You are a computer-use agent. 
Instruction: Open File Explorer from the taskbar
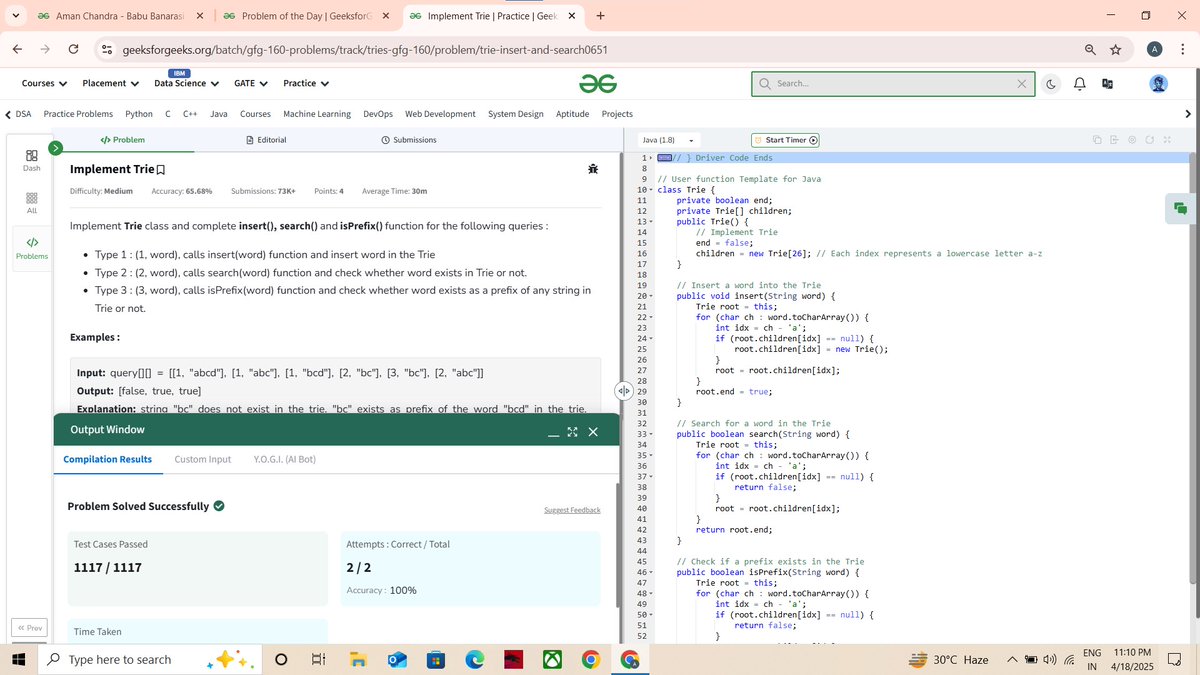(357, 659)
